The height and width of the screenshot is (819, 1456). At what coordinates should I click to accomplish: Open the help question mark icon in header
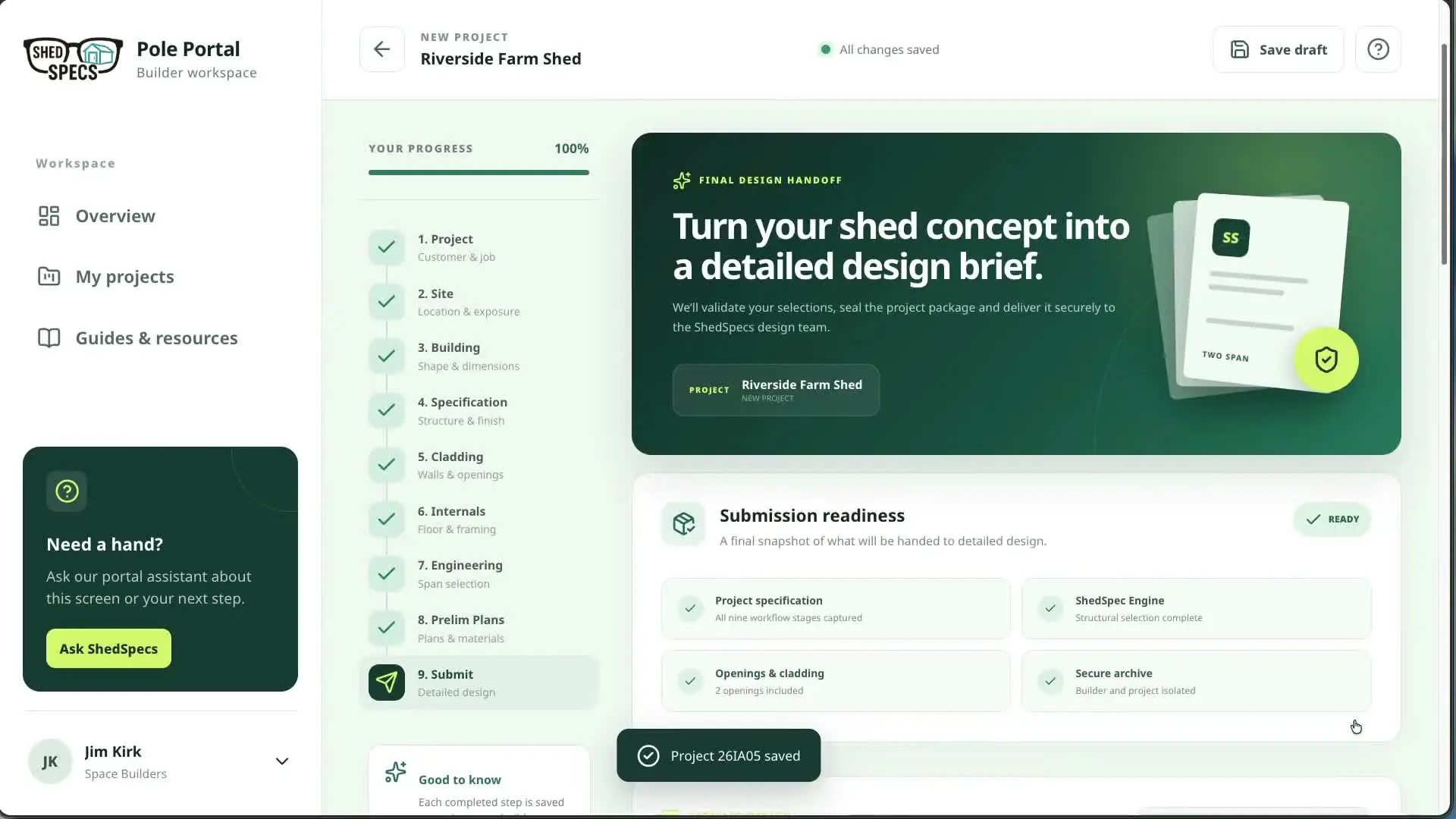1378,49
